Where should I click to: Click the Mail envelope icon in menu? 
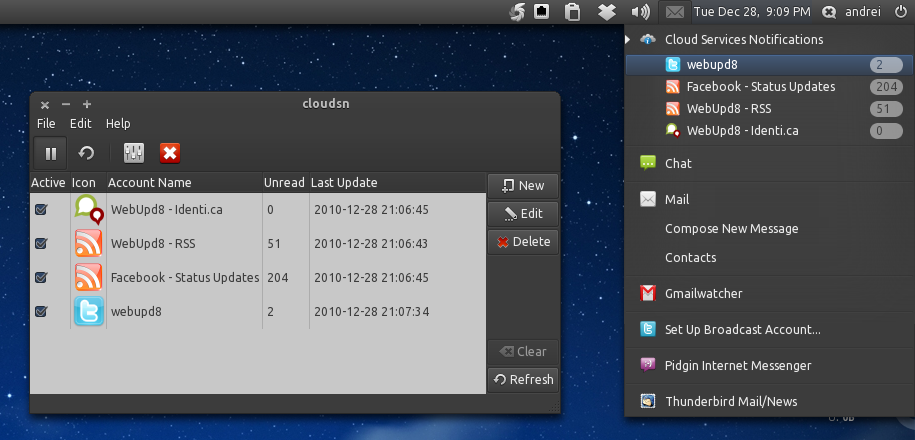[648, 200]
